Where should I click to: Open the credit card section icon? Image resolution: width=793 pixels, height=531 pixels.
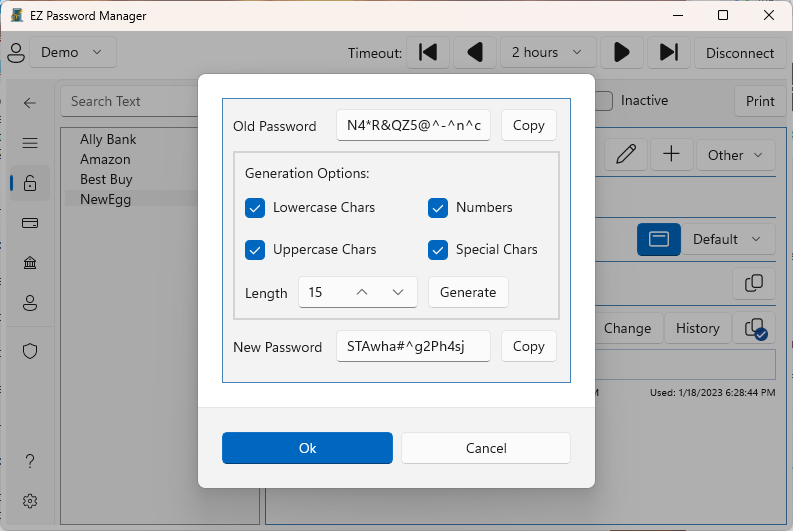click(30, 223)
